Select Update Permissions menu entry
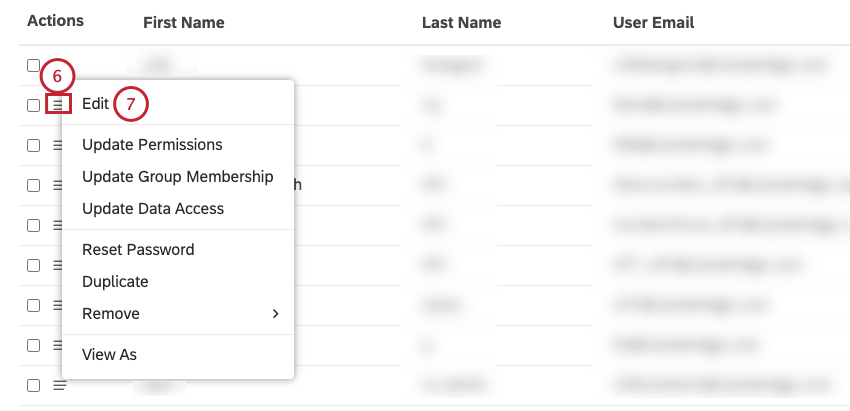This screenshot has height=411, width=850. pos(152,145)
